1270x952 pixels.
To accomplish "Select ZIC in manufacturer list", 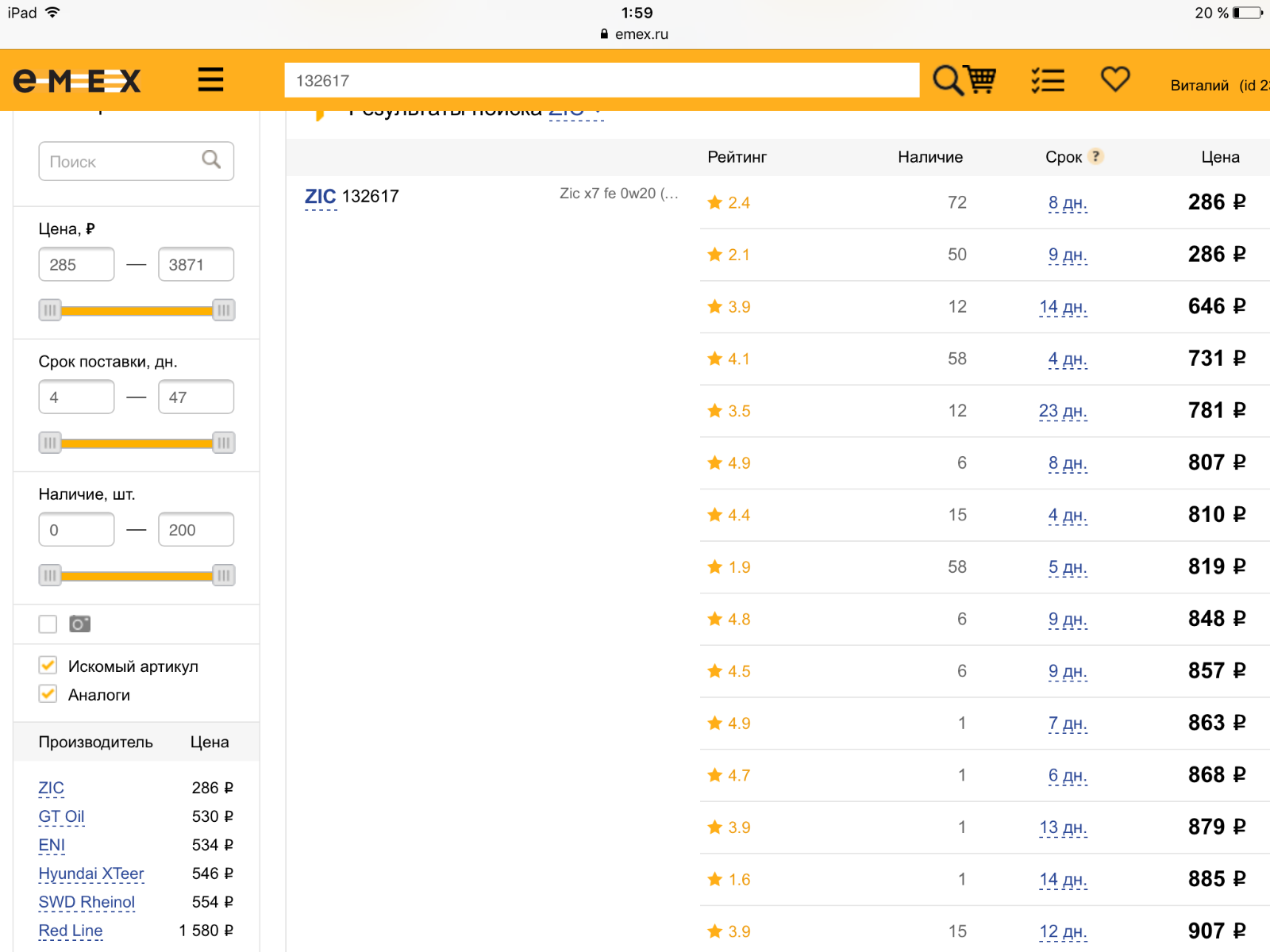I will [51, 788].
